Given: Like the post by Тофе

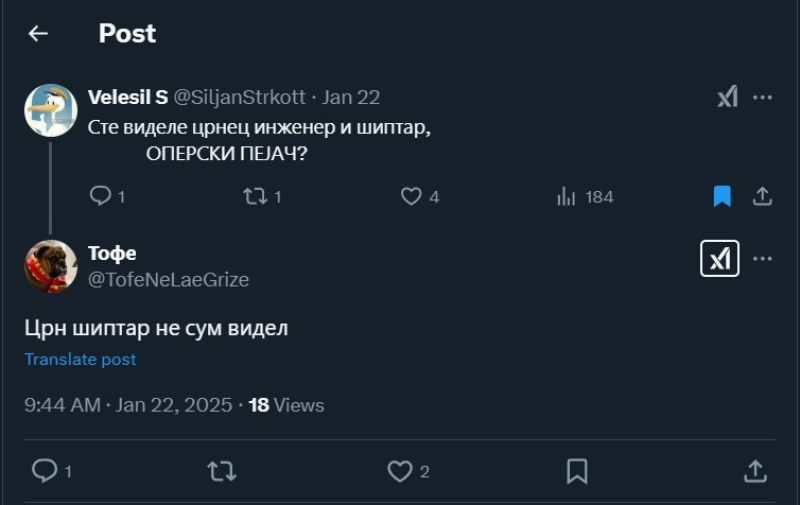Looking at the screenshot, I should (400, 470).
